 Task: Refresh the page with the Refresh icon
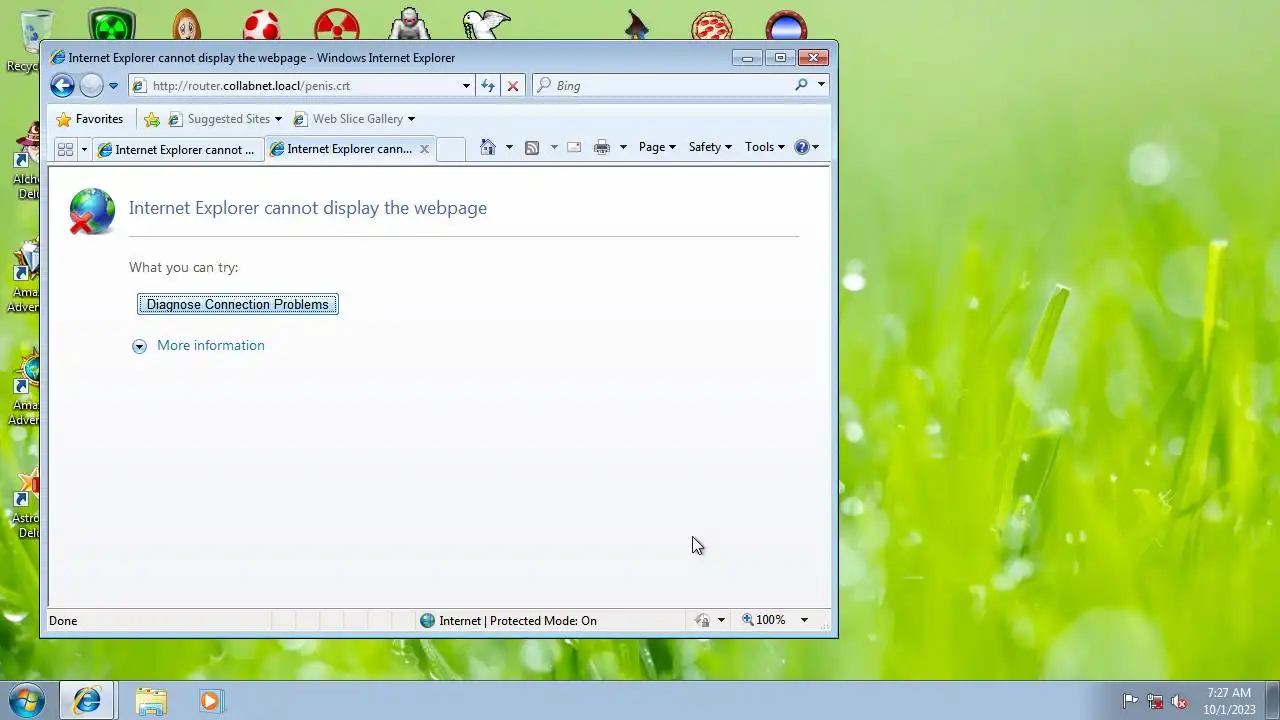coord(487,86)
